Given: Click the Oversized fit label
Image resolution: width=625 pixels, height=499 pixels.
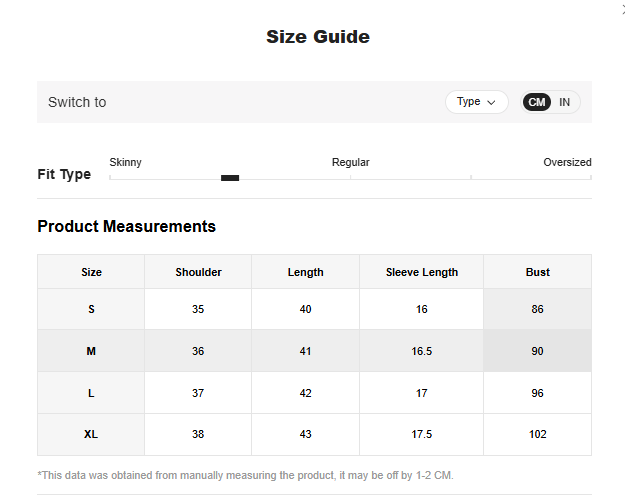Looking at the screenshot, I should [567, 162].
